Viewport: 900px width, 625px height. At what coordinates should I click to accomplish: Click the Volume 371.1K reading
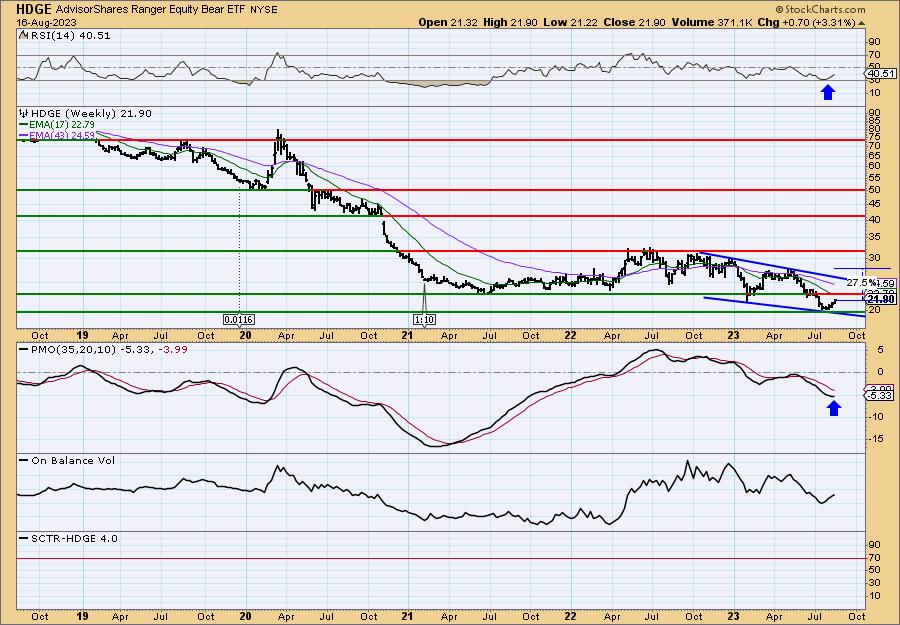[713, 22]
